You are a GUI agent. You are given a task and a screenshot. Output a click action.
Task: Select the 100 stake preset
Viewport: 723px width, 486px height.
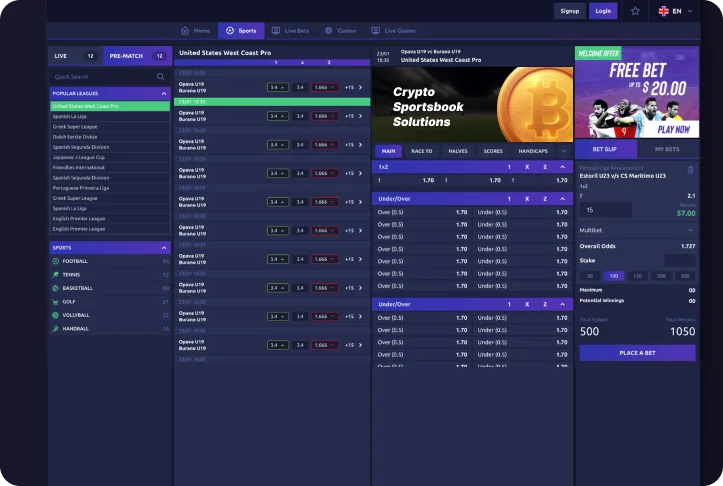point(614,276)
